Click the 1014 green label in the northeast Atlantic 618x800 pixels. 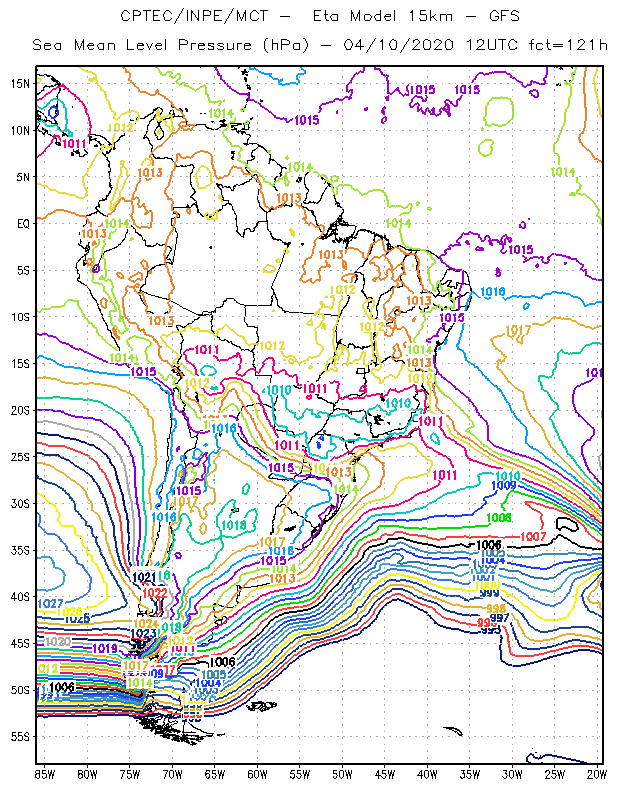[x=563, y=172]
